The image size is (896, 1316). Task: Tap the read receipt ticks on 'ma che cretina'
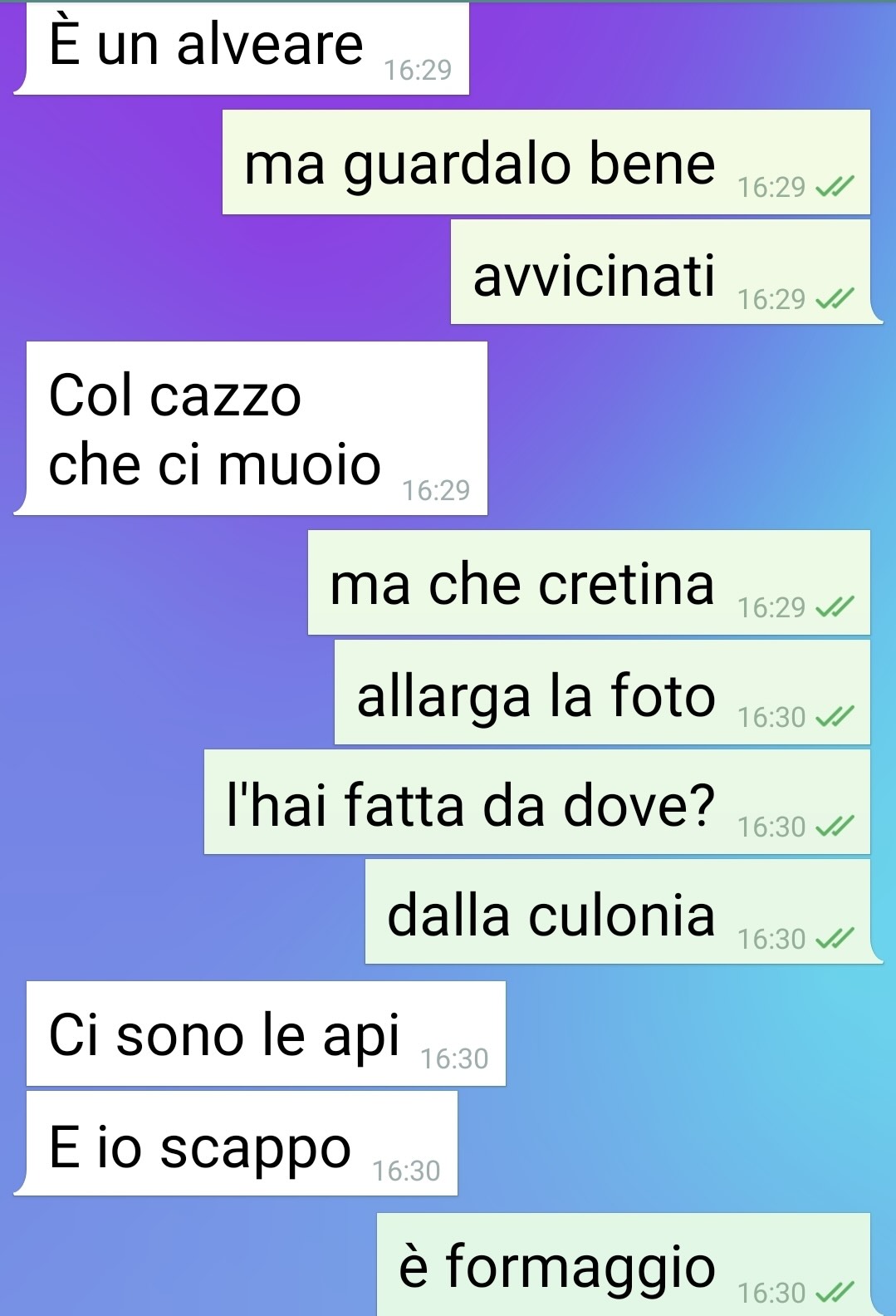click(835, 608)
